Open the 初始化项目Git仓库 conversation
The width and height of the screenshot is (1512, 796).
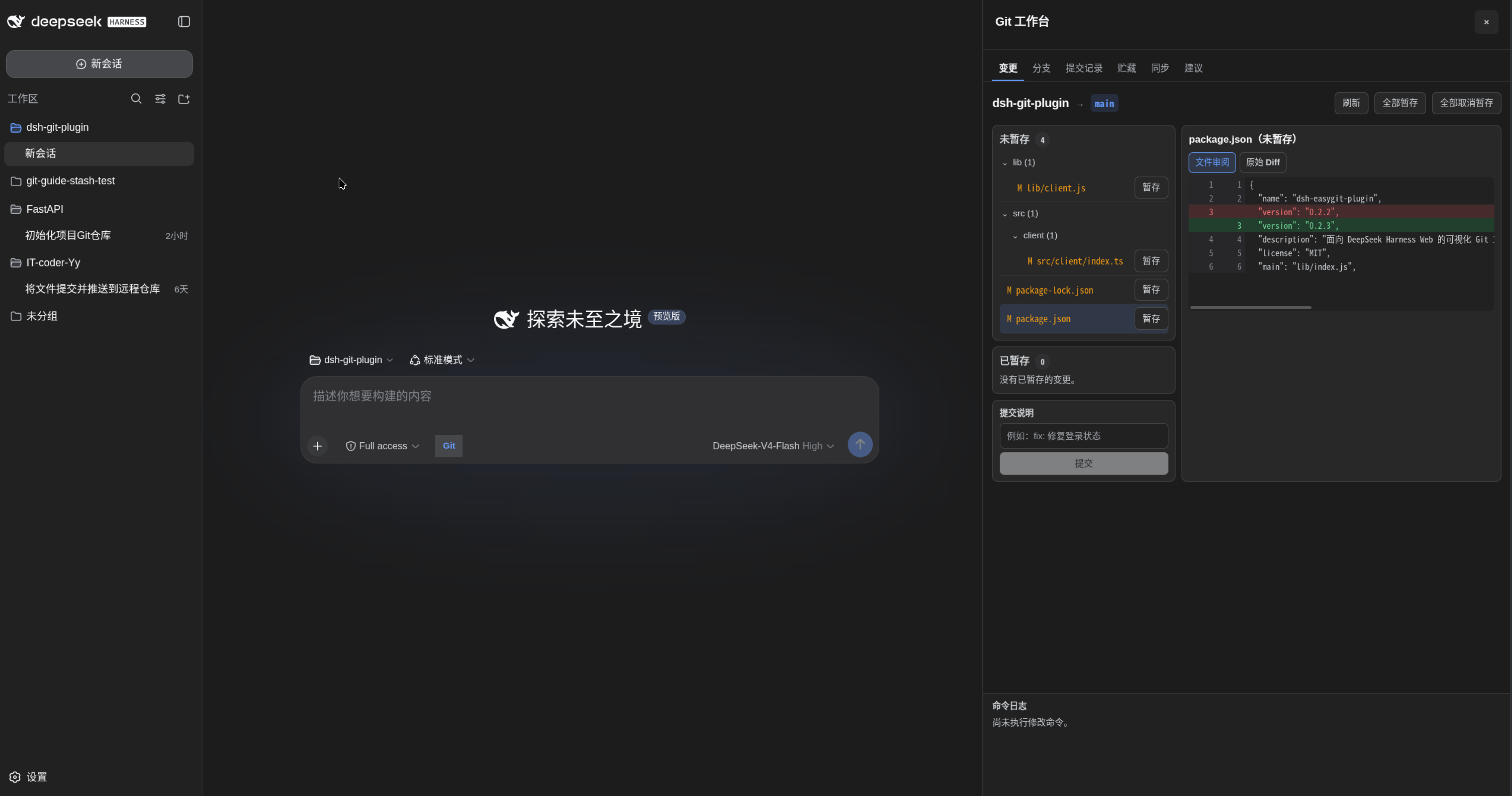coord(99,235)
